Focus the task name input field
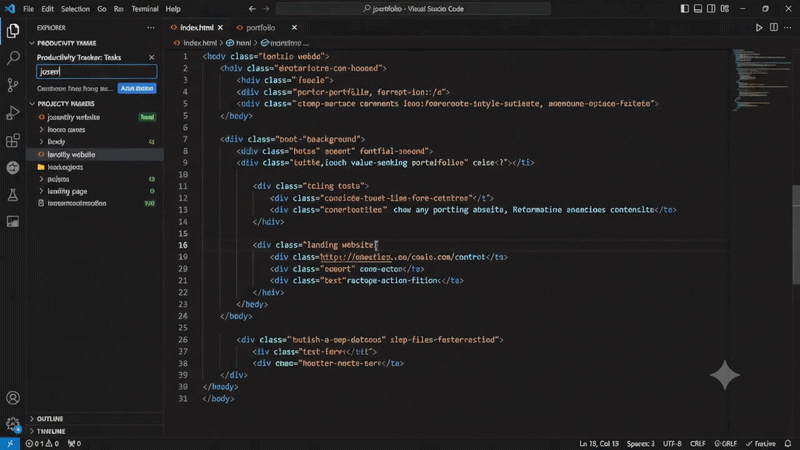 point(96,72)
